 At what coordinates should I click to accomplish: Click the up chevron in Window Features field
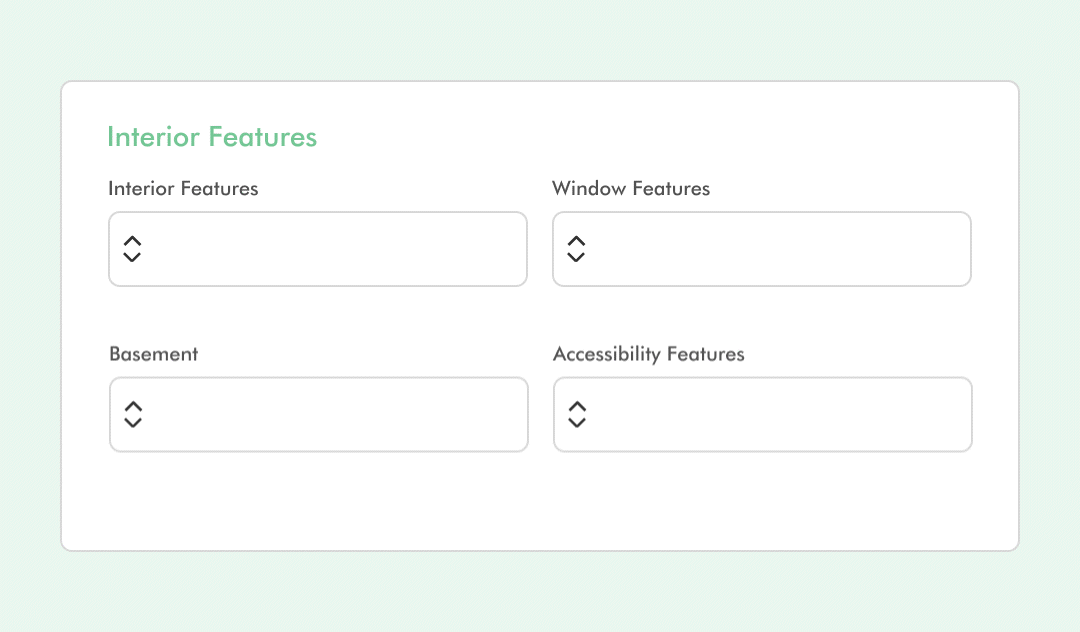[576, 241]
